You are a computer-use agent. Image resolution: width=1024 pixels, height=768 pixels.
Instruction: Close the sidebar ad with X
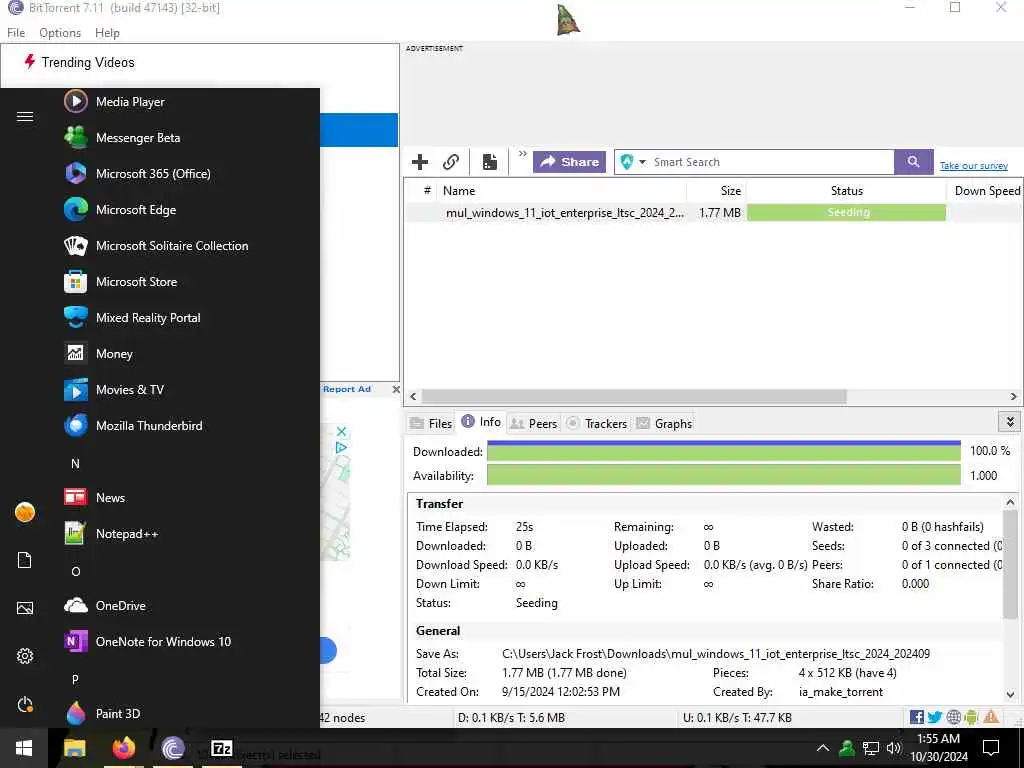(396, 389)
